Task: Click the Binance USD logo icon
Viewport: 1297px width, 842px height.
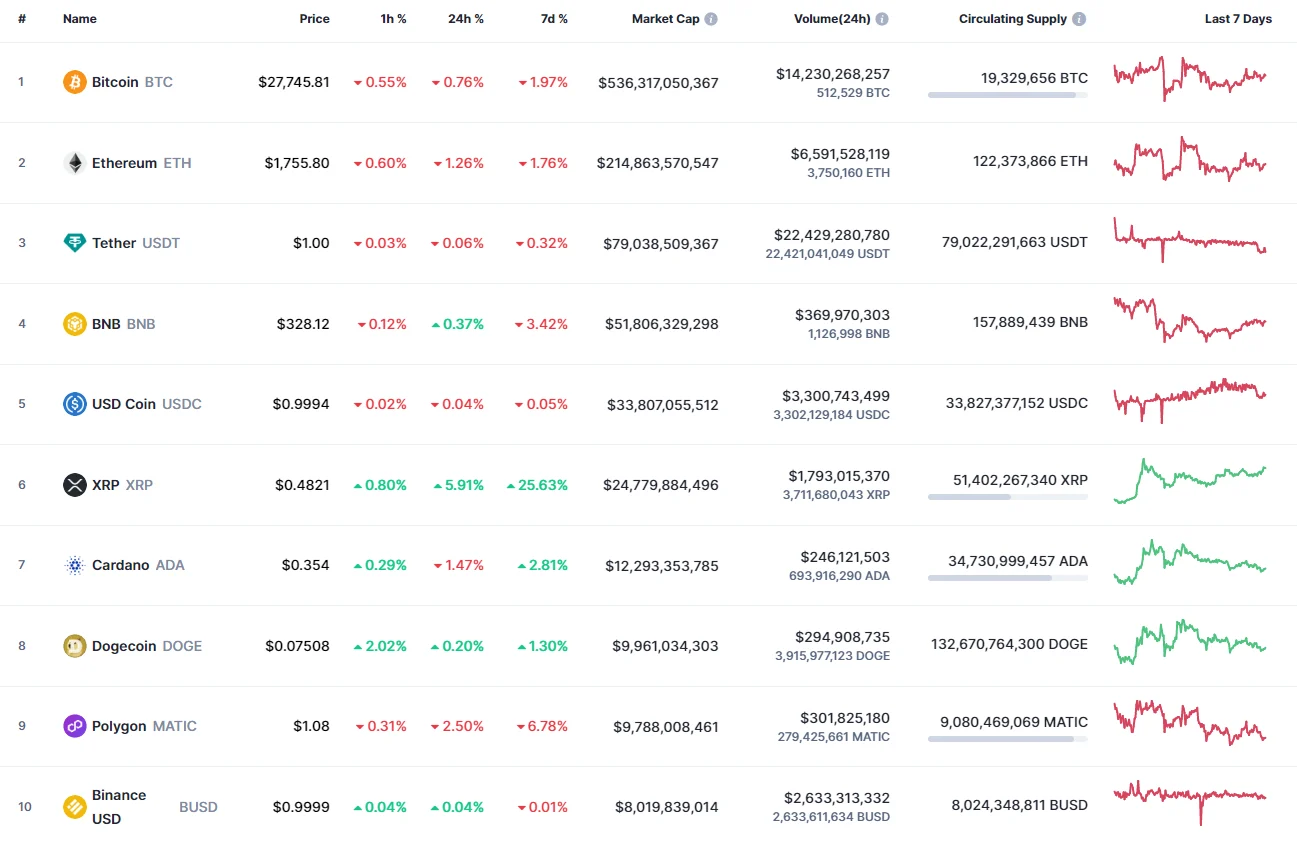Action: coord(71,807)
